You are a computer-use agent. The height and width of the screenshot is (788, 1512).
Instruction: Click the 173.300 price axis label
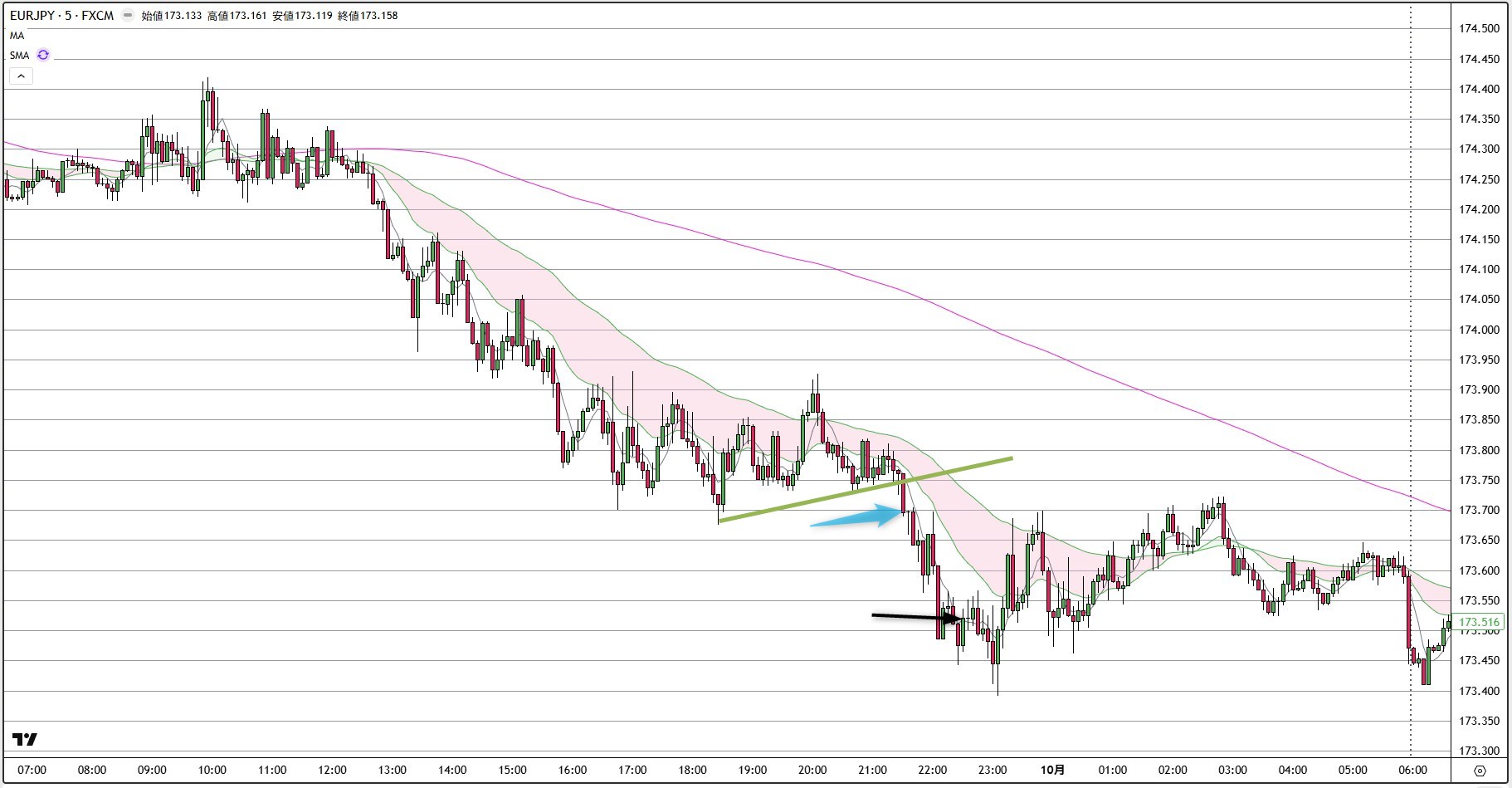pos(1479,751)
